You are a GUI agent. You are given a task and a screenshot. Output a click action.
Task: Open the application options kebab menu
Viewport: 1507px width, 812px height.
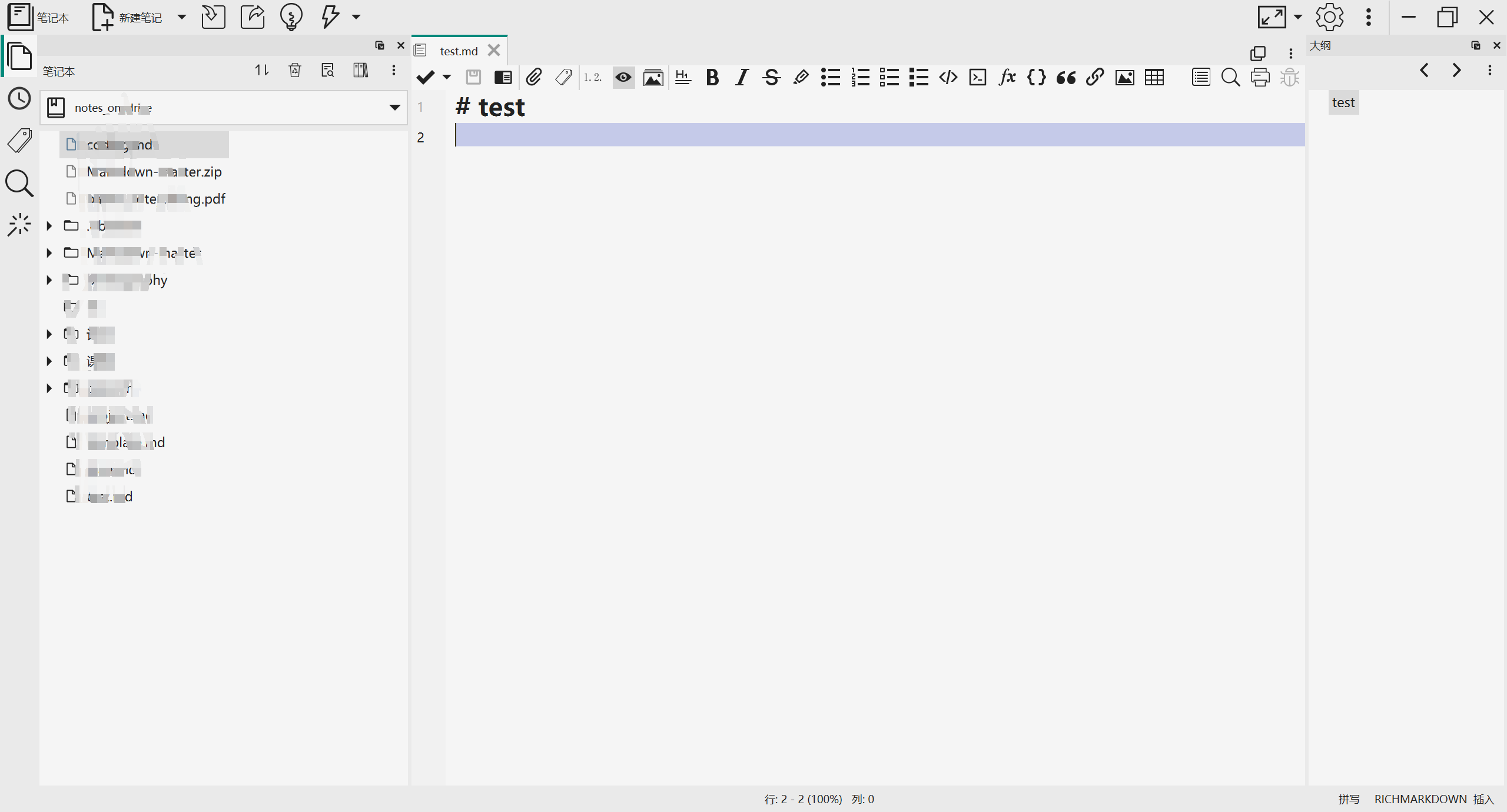coord(1368,17)
